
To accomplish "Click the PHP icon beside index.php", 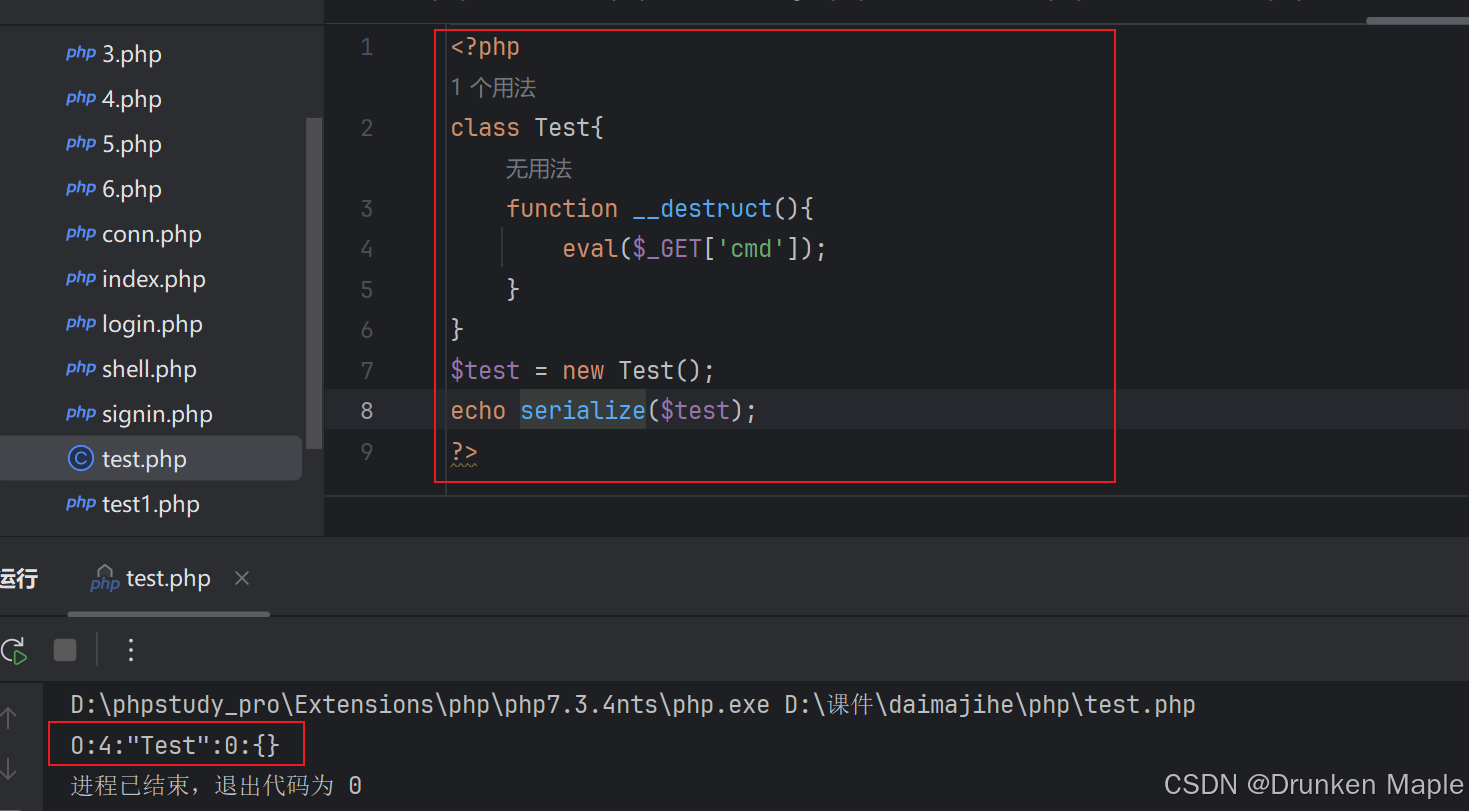I will coord(80,278).
